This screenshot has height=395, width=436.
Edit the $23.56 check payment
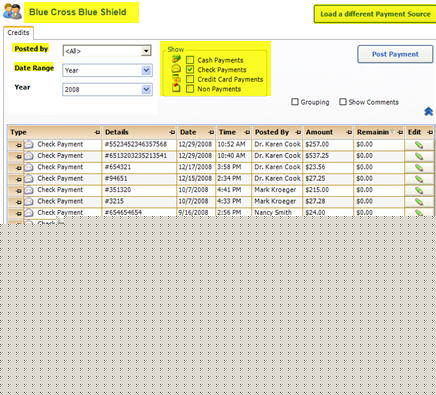click(x=419, y=167)
